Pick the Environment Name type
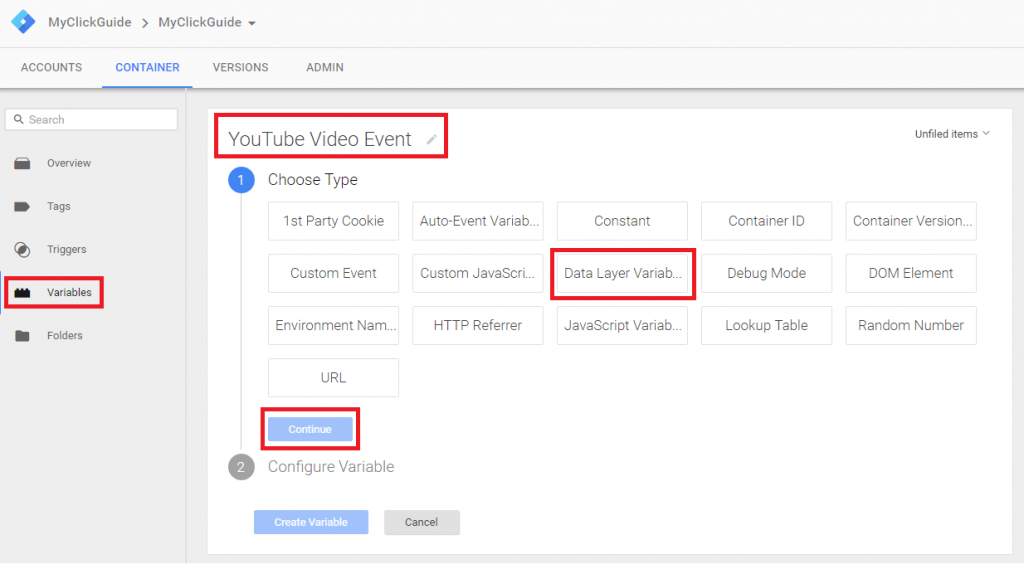This screenshot has width=1024, height=564. pyautogui.click(x=333, y=325)
